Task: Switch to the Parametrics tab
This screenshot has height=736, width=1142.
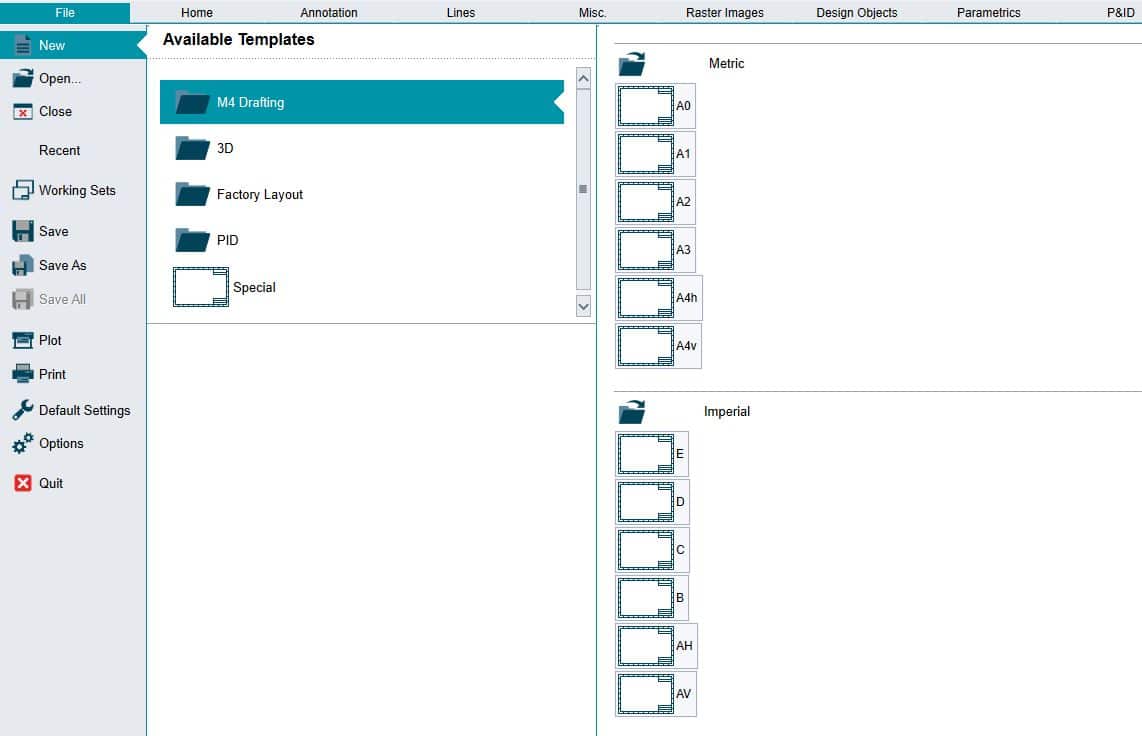Action: click(x=988, y=13)
